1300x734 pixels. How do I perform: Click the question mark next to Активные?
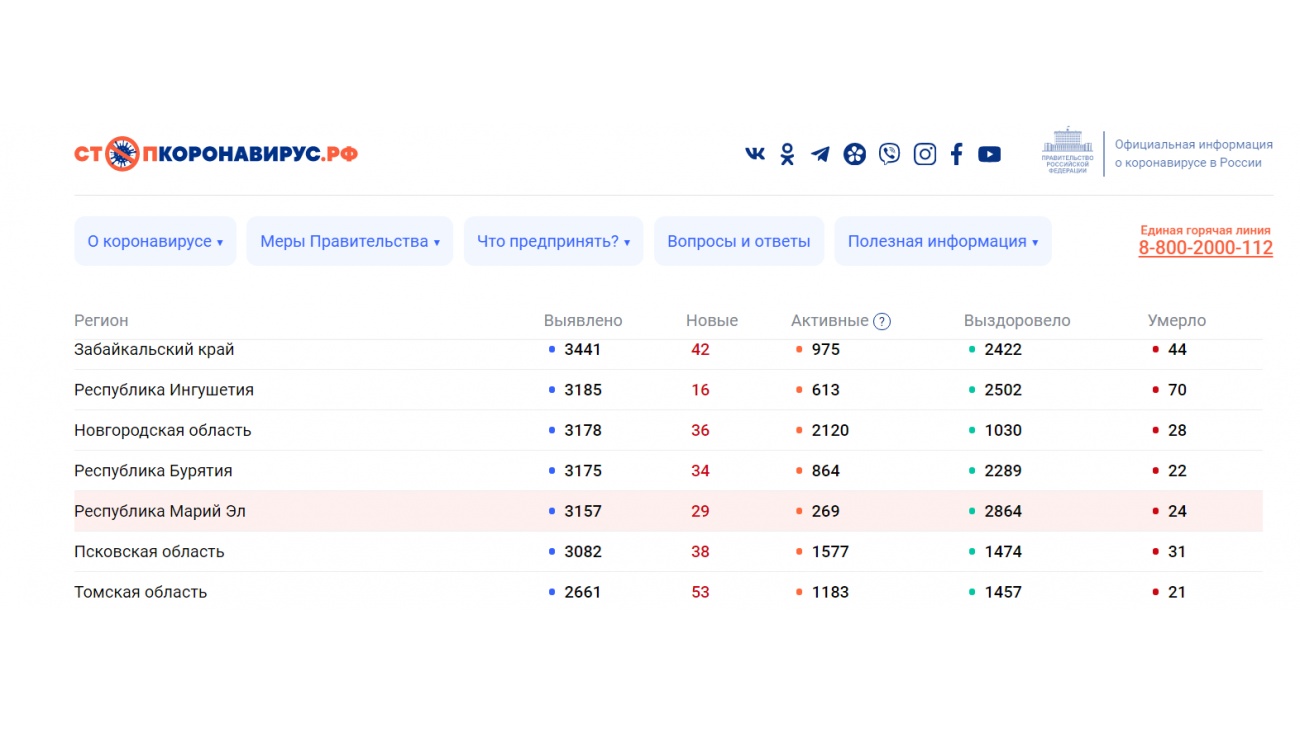[881, 321]
